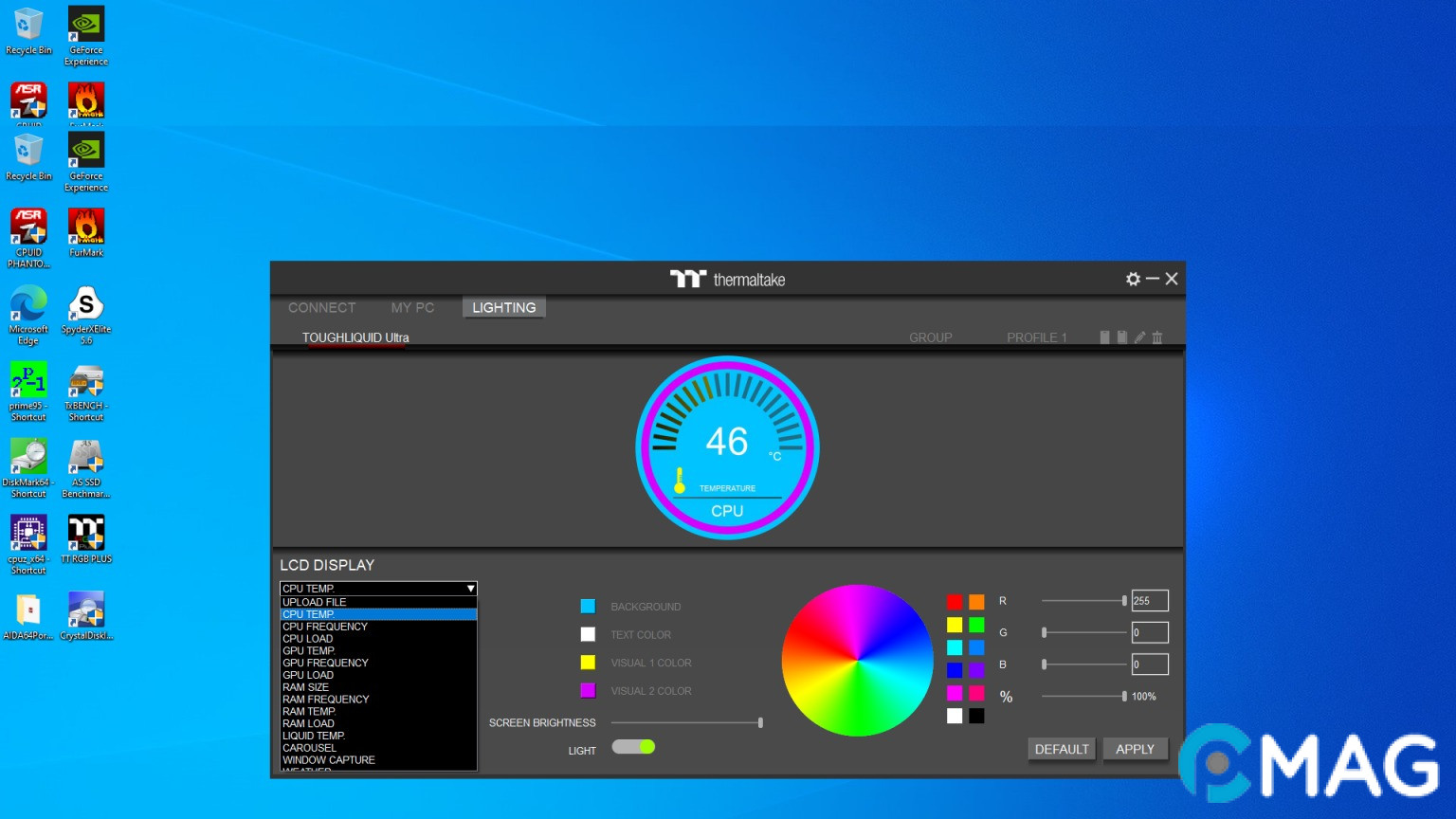Open the Thermaltake settings gear
The height and width of the screenshot is (819, 1456).
[x=1133, y=279]
